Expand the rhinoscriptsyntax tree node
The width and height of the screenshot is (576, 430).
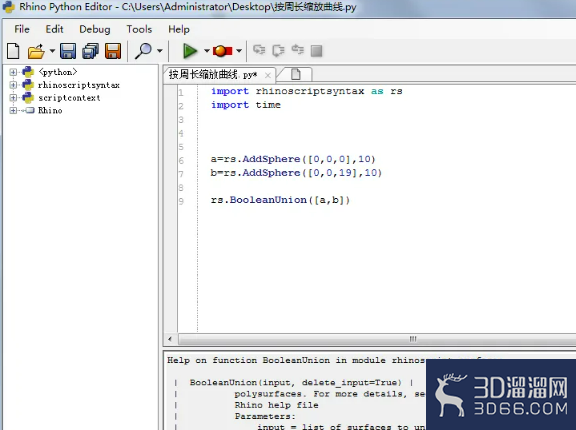point(13,85)
